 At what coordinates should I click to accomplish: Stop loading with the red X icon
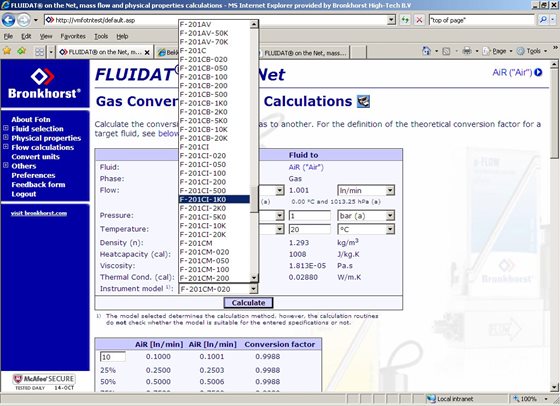point(419,20)
